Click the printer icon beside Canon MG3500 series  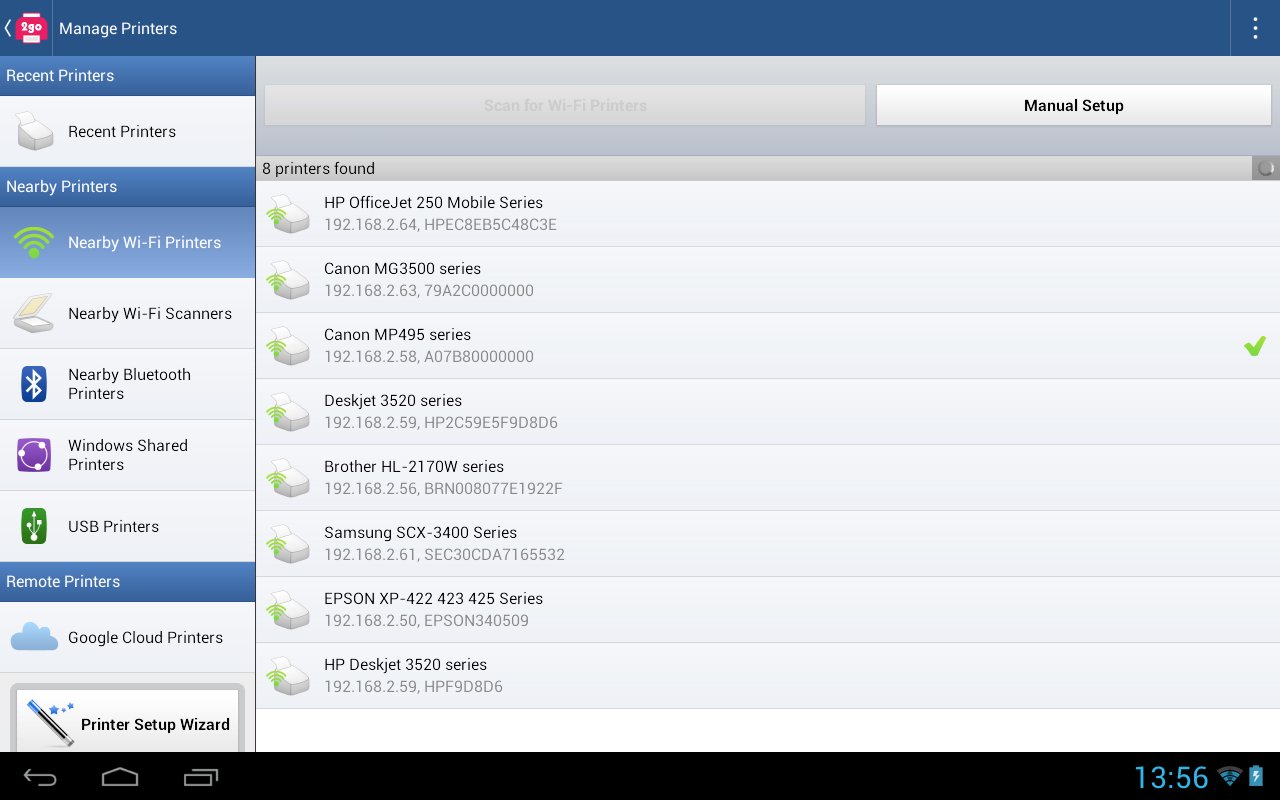point(289,280)
